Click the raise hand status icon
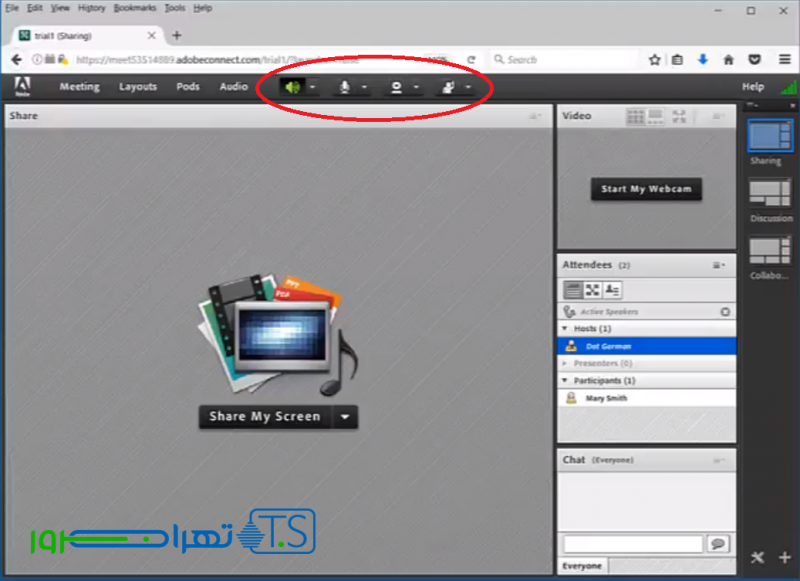The height and width of the screenshot is (581, 800). click(x=448, y=87)
